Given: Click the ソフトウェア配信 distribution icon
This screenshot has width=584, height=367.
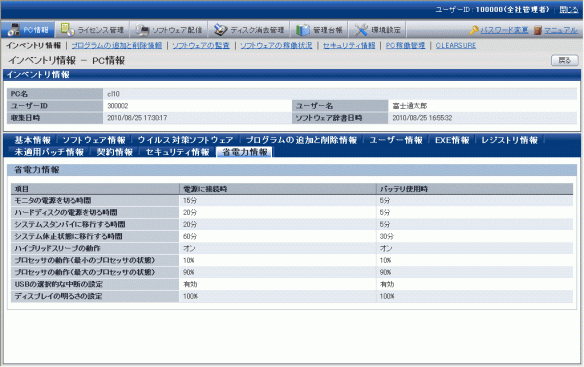Looking at the screenshot, I should (142, 30).
